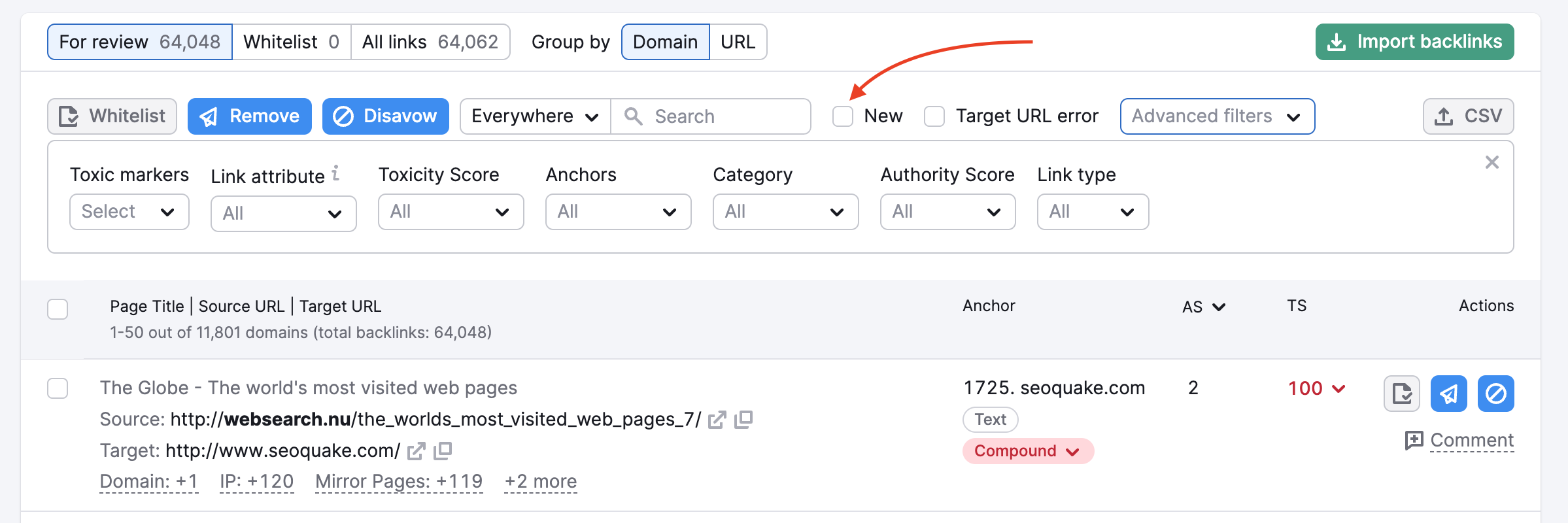
Task: Show Mirror Pages: +119 details
Action: [x=399, y=481]
